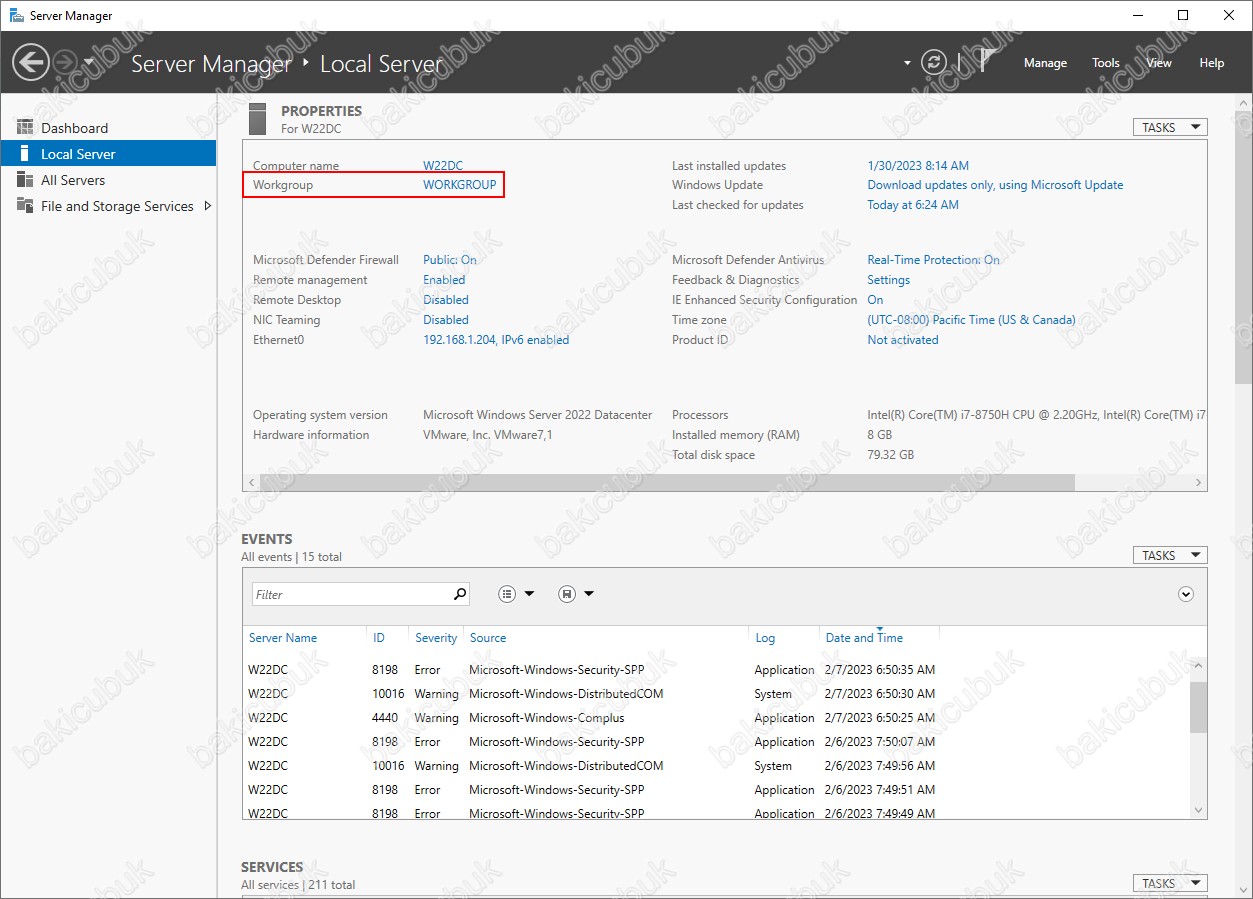Click Enabled next to Remote management

[x=444, y=280]
